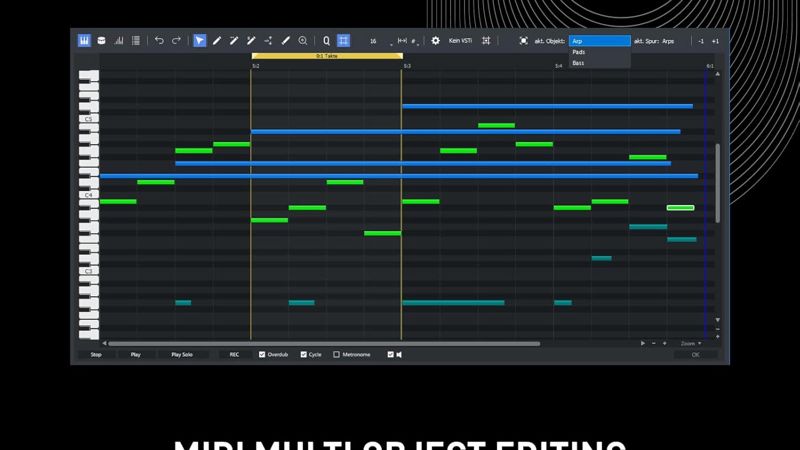Click the C5 key on piano keyboard

pyautogui.click(x=89, y=119)
